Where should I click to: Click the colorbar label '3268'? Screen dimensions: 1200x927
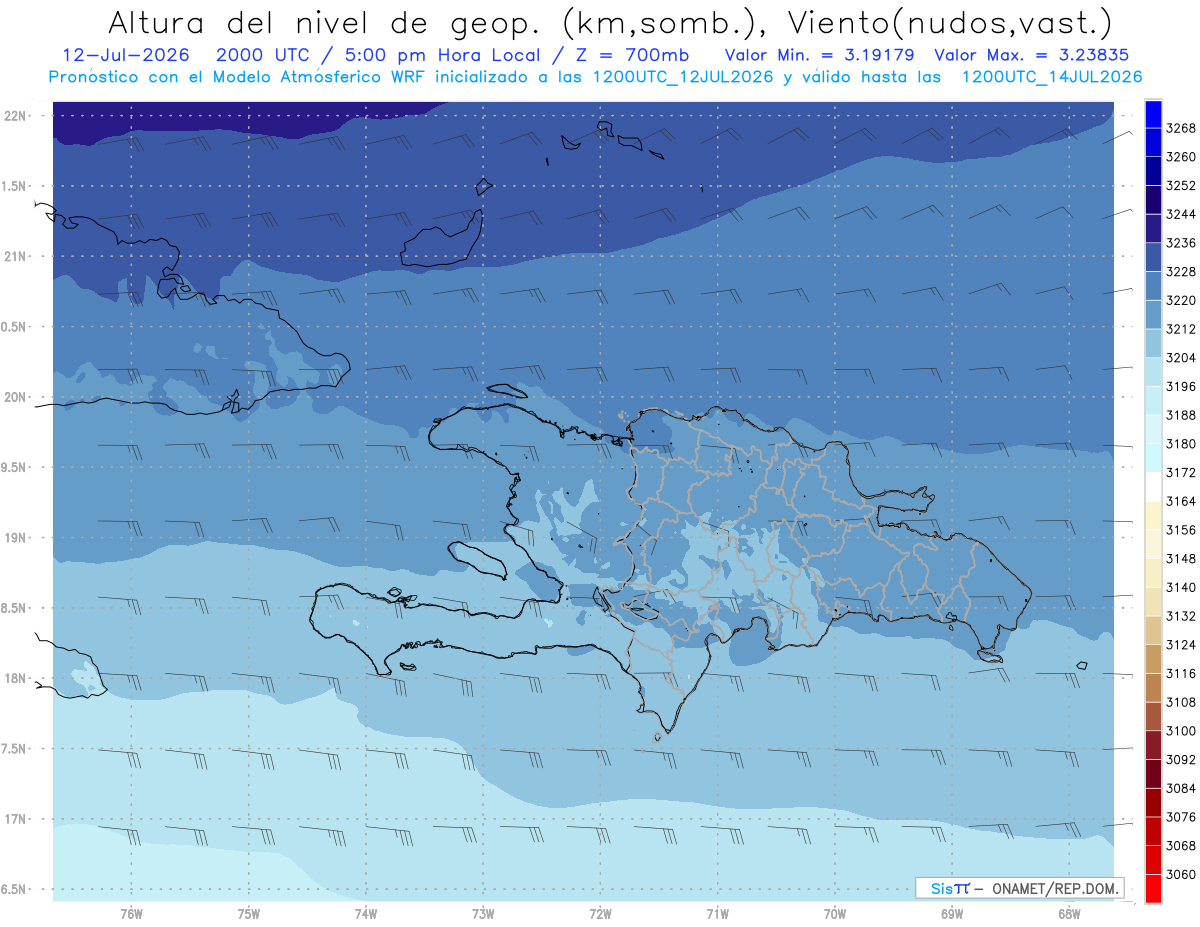click(x=1181, y=128)
